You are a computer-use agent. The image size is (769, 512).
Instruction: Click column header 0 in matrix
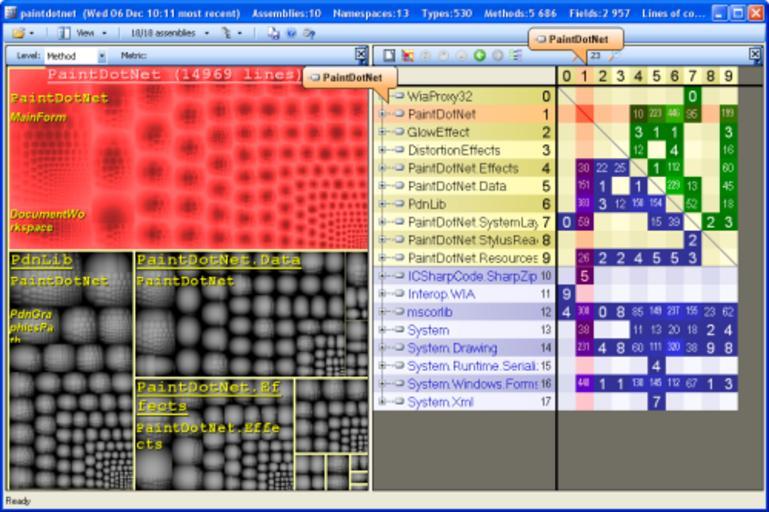(x=566, y=76)
